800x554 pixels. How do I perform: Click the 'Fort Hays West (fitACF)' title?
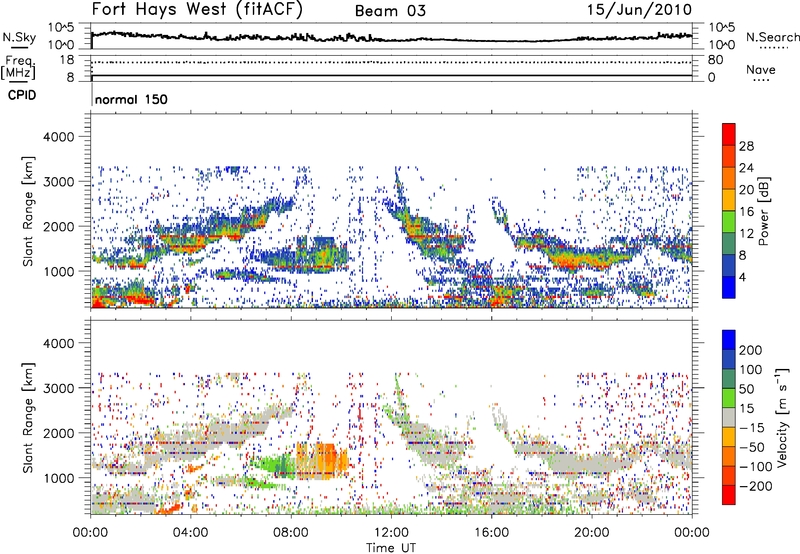pyautogui.click(x=197, y=10)
